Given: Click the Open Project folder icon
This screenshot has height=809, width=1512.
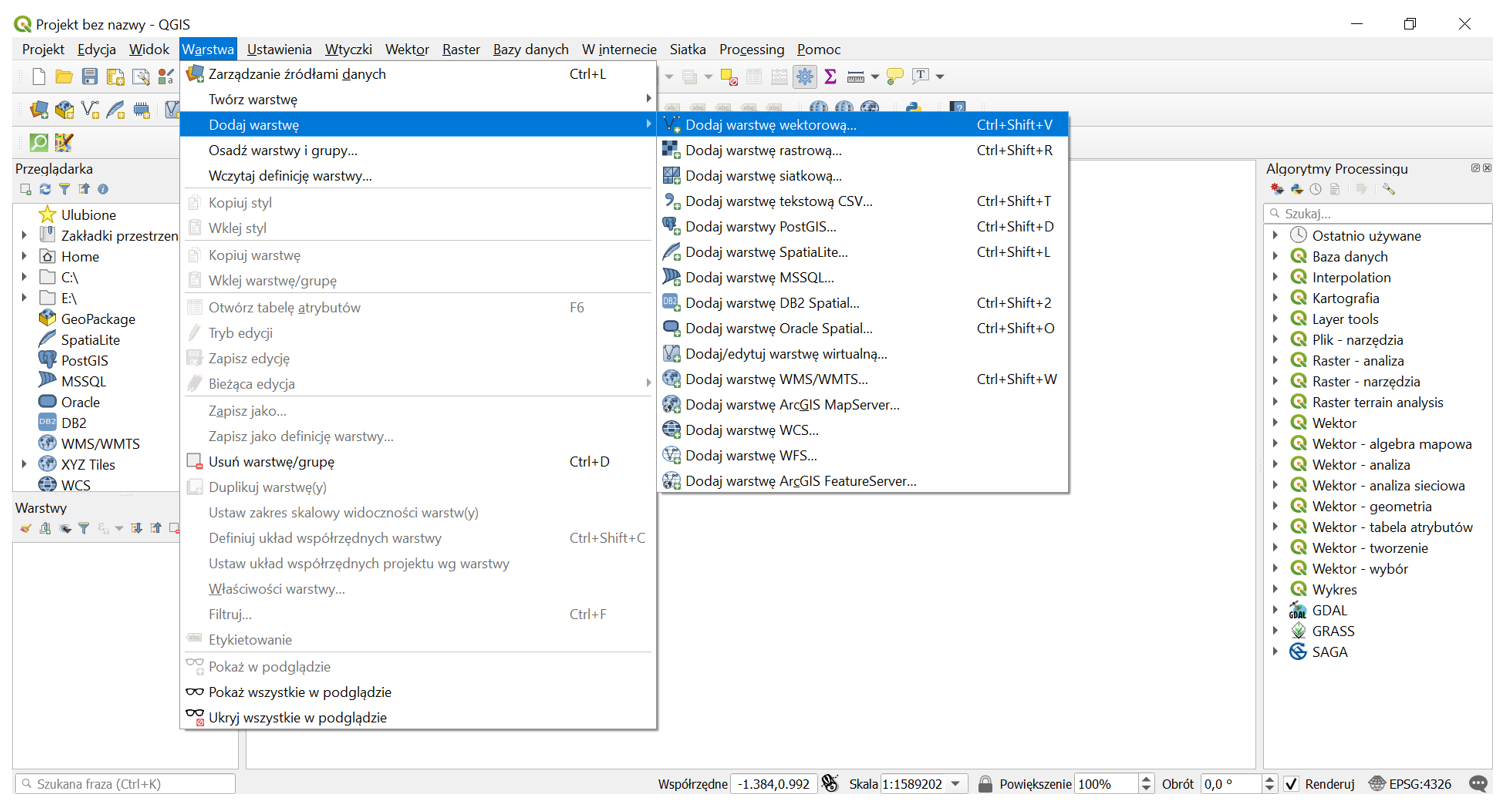Looking at the screenshot, I should (x=64, y=77).
